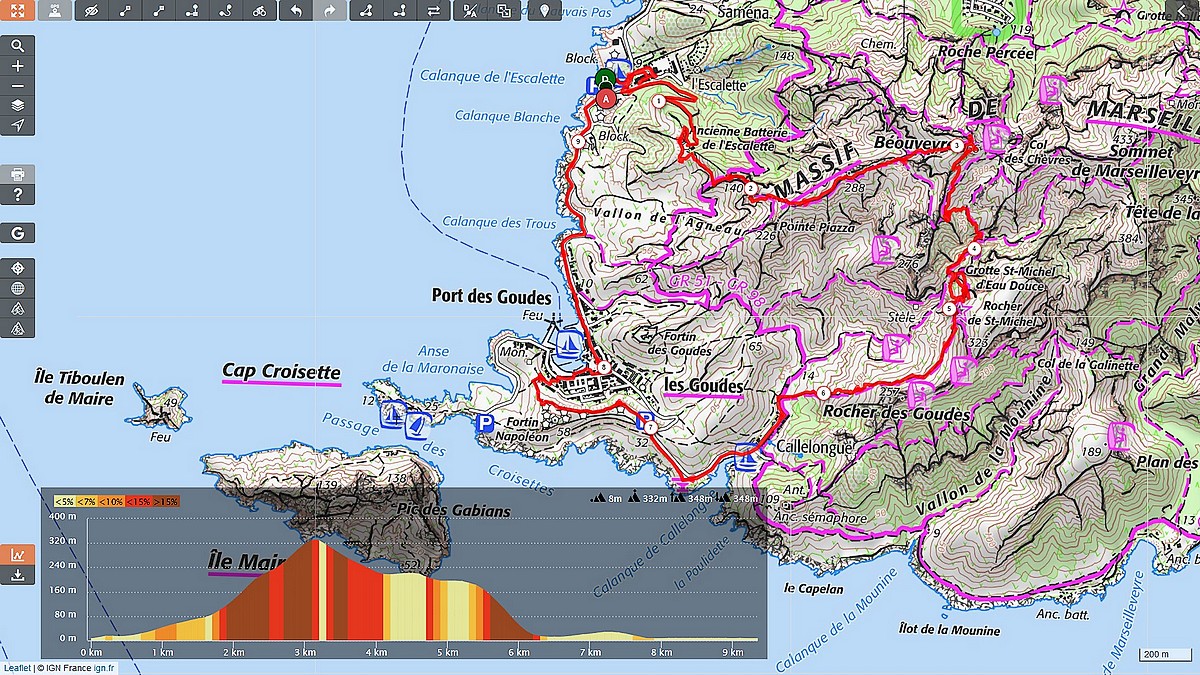The height and width of the screenshot is (675, 1200).
Task: Redo the route edit
Action: pyautogui.click(x=330, y=11)
